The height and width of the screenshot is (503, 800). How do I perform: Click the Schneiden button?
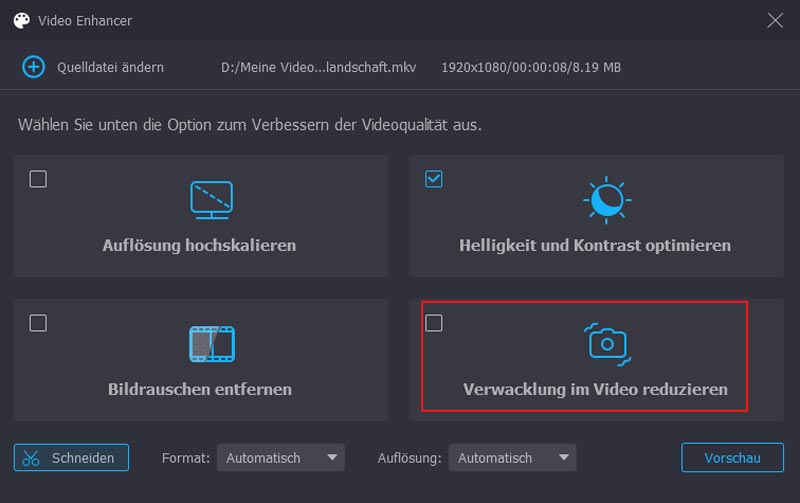tap(71, 458)
